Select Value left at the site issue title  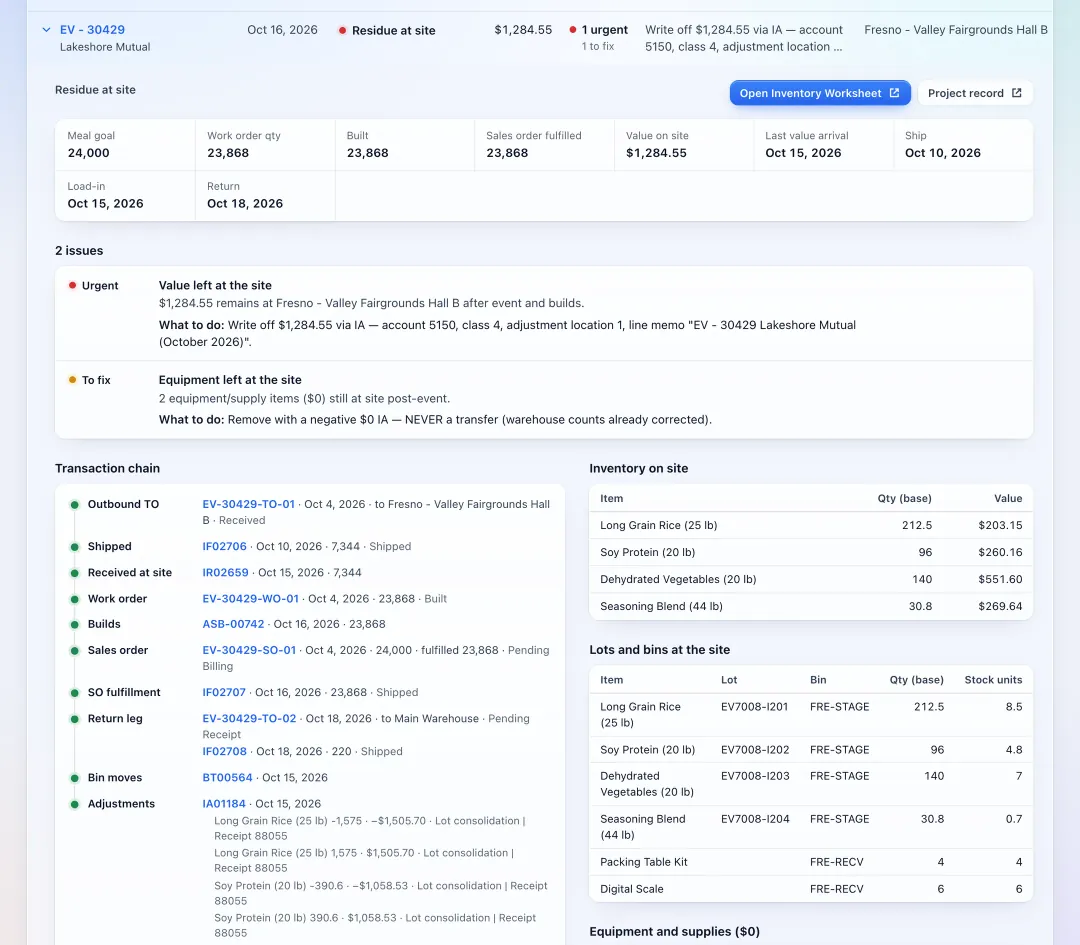click(215, 285)
